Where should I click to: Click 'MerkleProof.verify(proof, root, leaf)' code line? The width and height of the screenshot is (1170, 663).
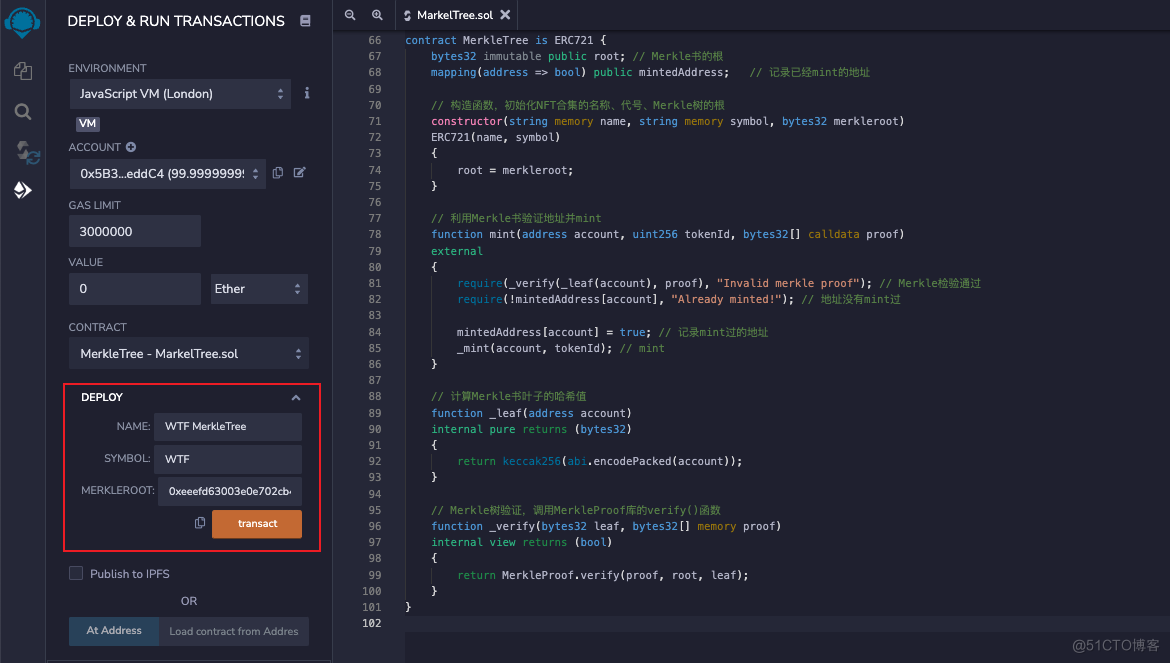click(625, 575)
